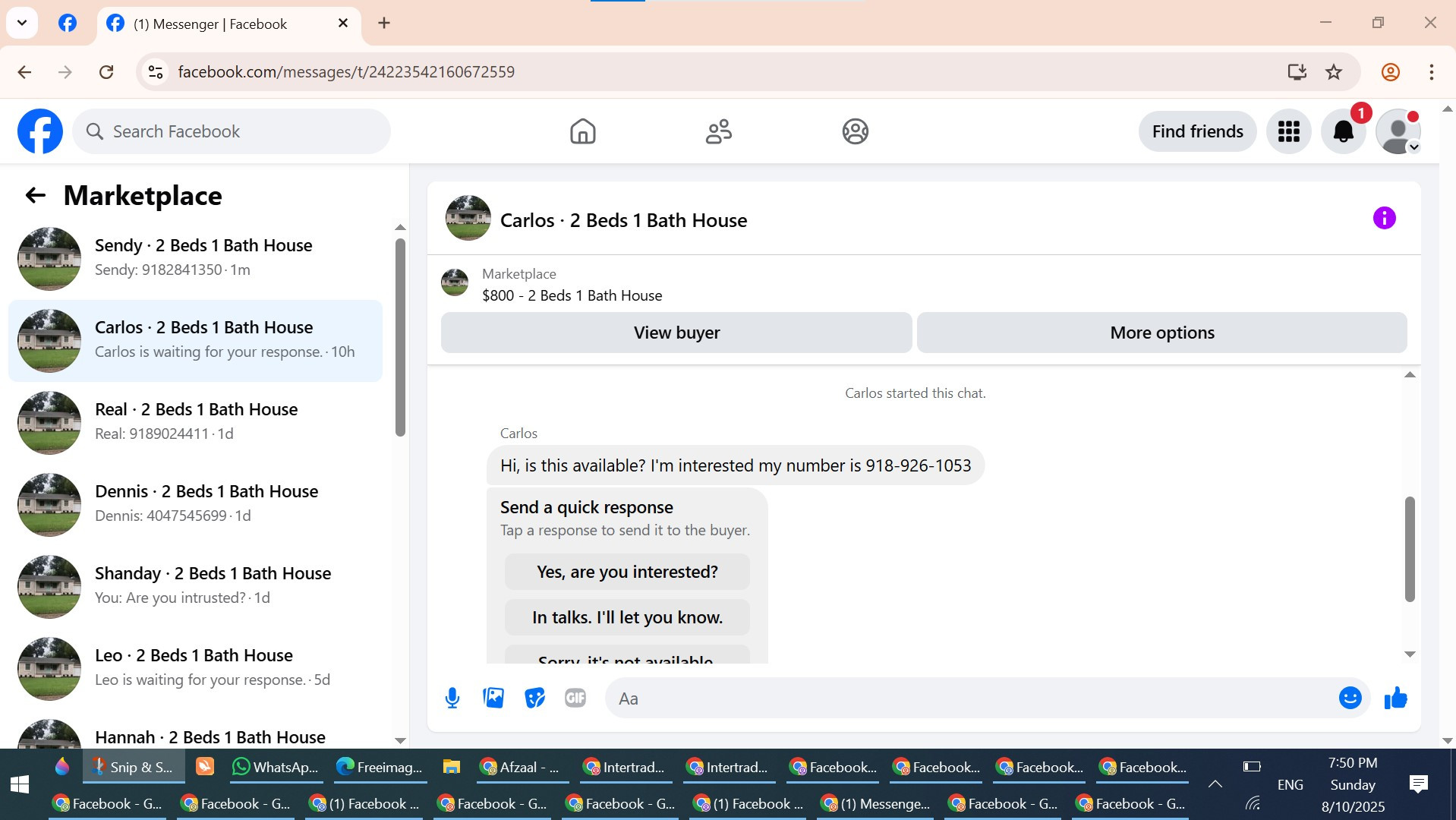Open the Real conversation
This screenshot has height=820, width=1456.
point(195,422)
